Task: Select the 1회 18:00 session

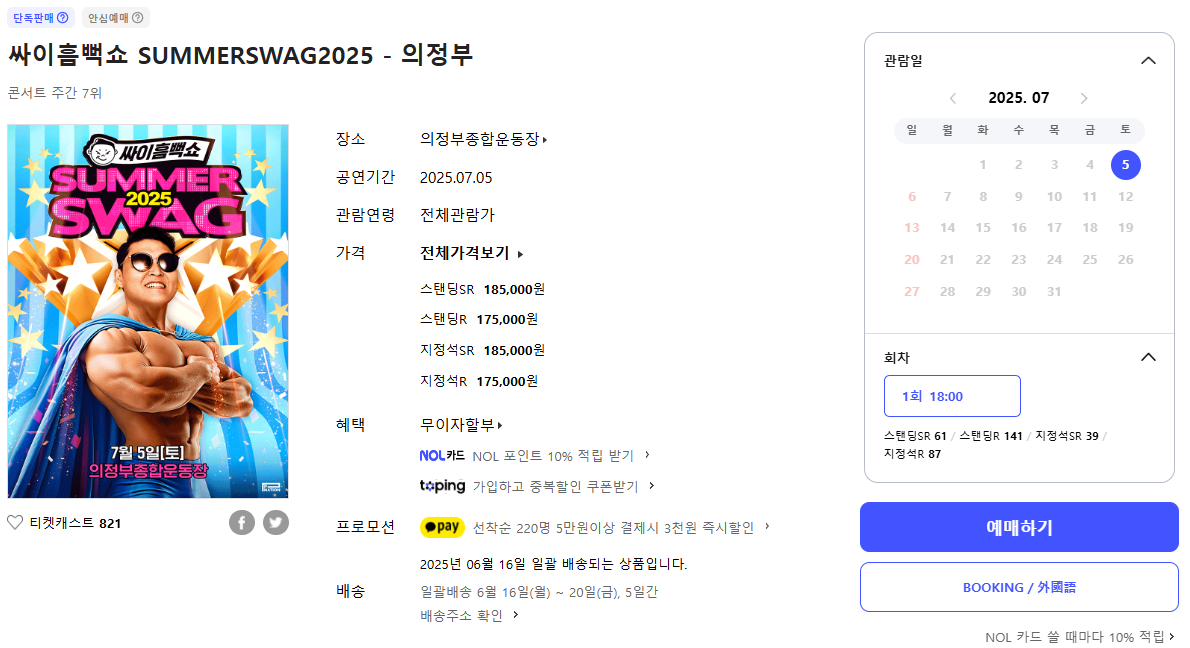Action: (x=952, y=396)
